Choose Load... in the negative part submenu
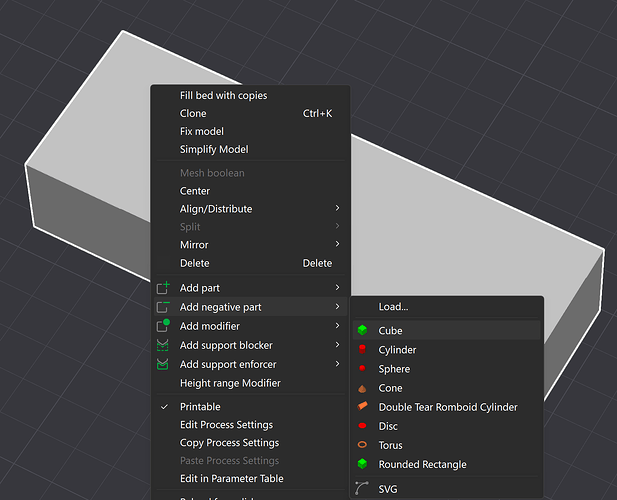This screenshot has height=500, width=617. (393, 307)
